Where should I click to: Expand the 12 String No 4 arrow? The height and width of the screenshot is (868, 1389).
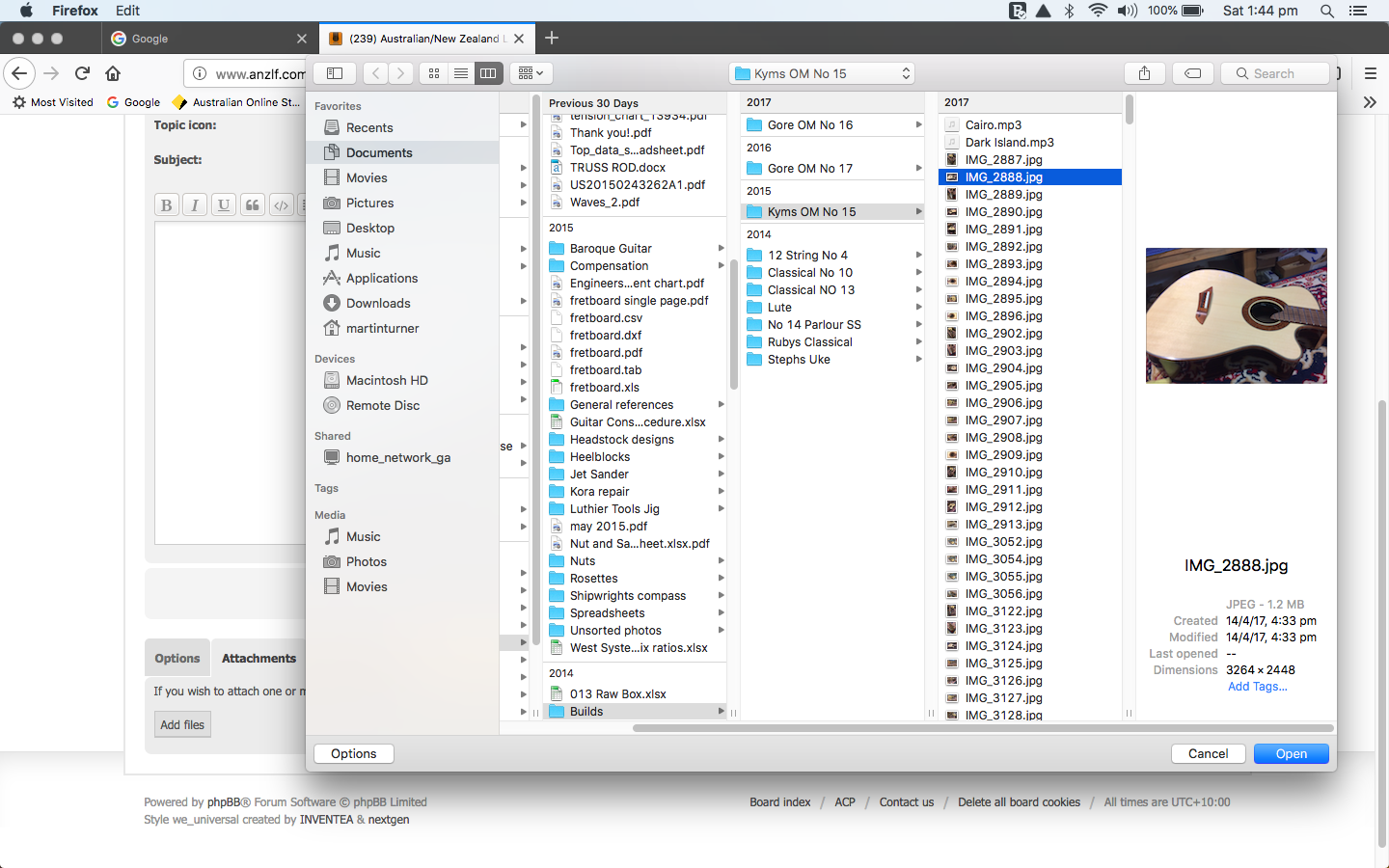click(918, 255)
